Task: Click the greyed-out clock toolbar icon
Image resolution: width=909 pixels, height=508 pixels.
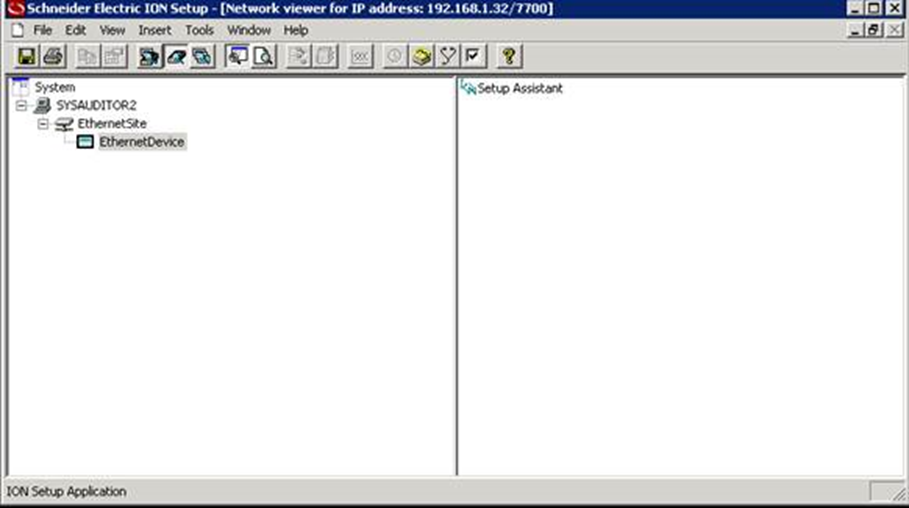Action: click(x=395, y=56)
